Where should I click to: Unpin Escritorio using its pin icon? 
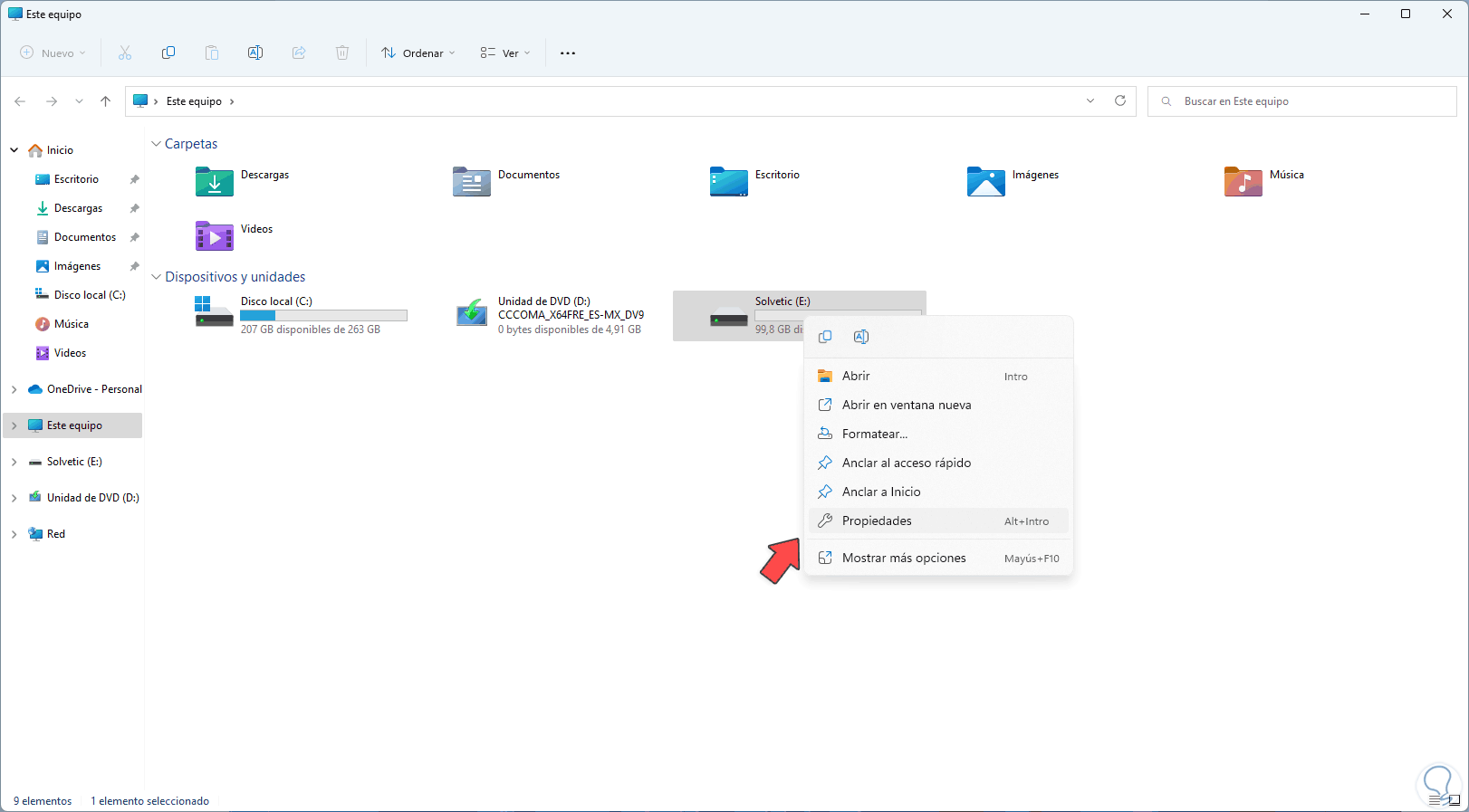click(134, 179)
